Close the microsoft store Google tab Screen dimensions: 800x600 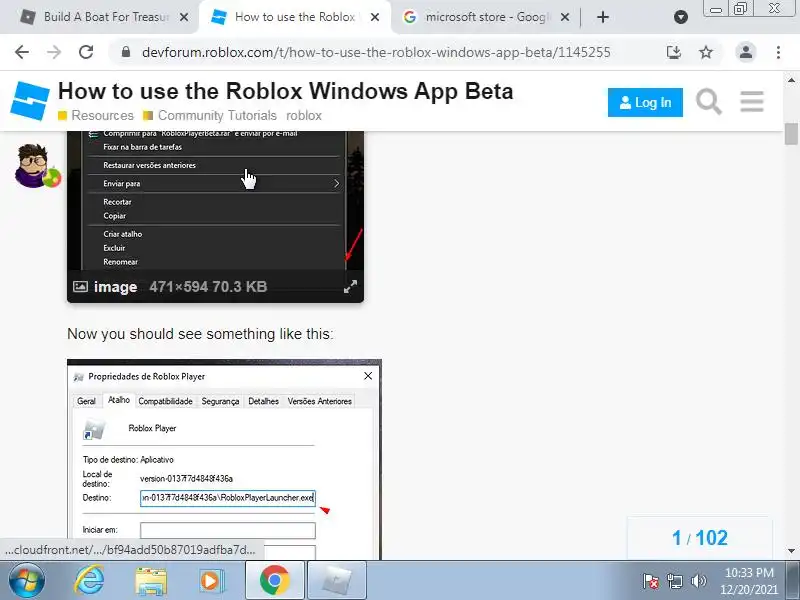point(565,17)
